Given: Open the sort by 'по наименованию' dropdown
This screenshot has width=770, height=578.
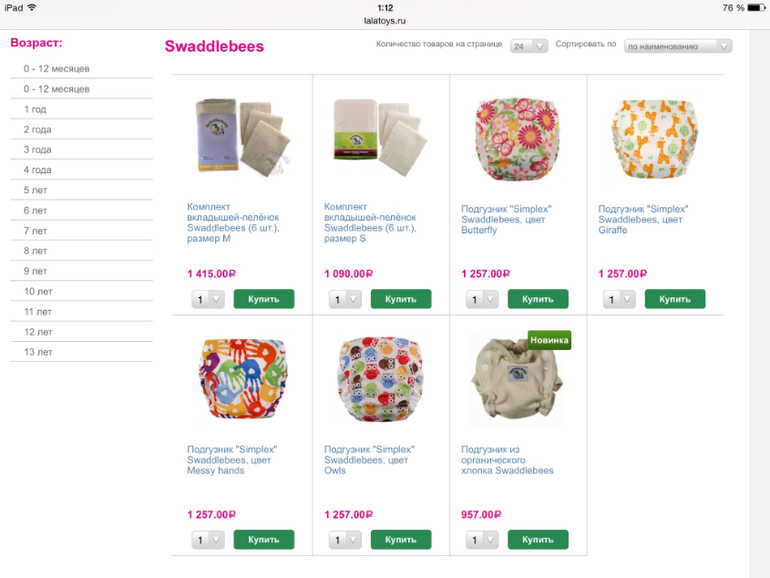Looking at the screenshot, I should pyautogui.click(x=678, y=46).
